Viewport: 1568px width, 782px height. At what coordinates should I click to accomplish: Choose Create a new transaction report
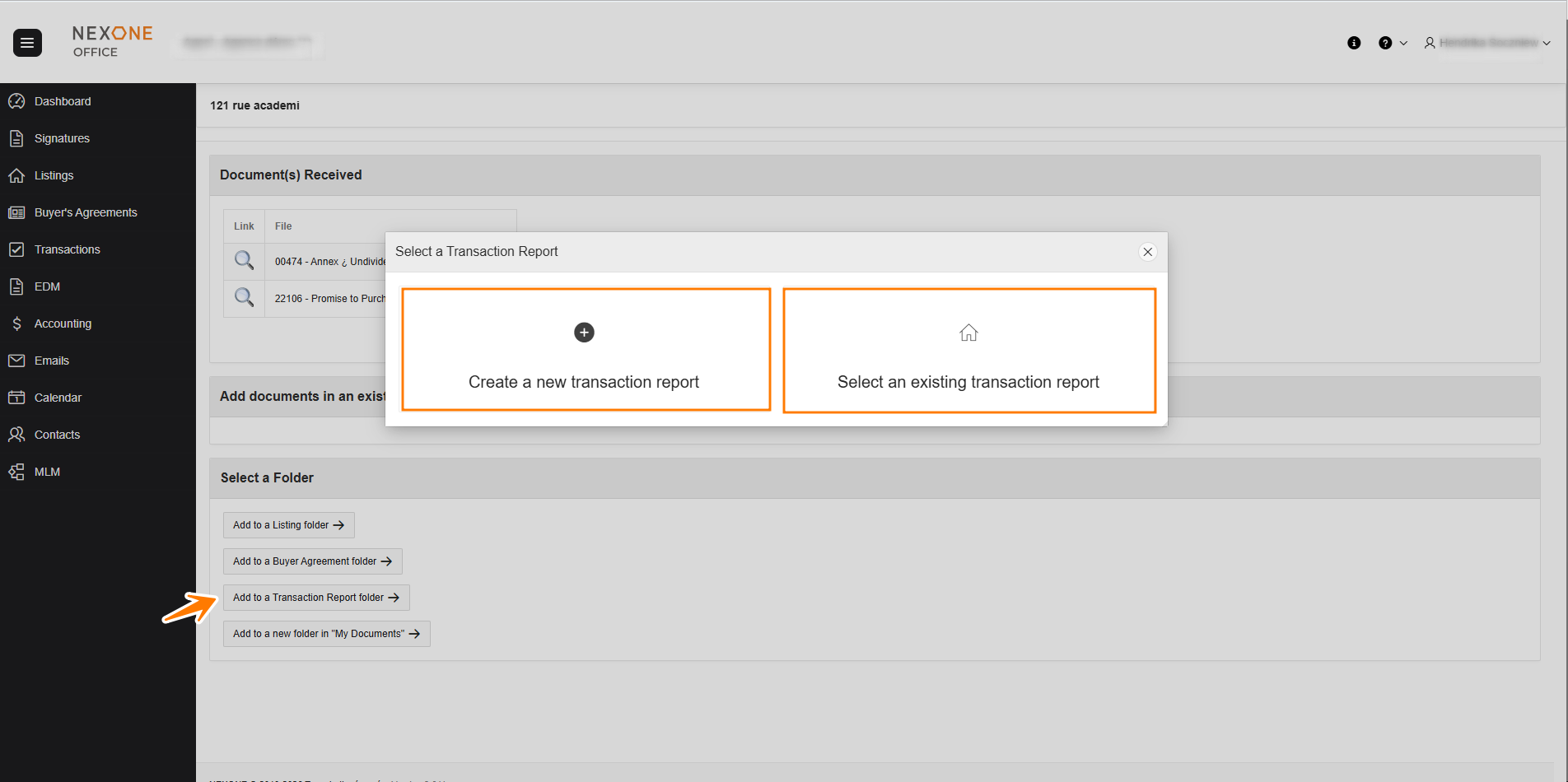(x=586, y=349)
